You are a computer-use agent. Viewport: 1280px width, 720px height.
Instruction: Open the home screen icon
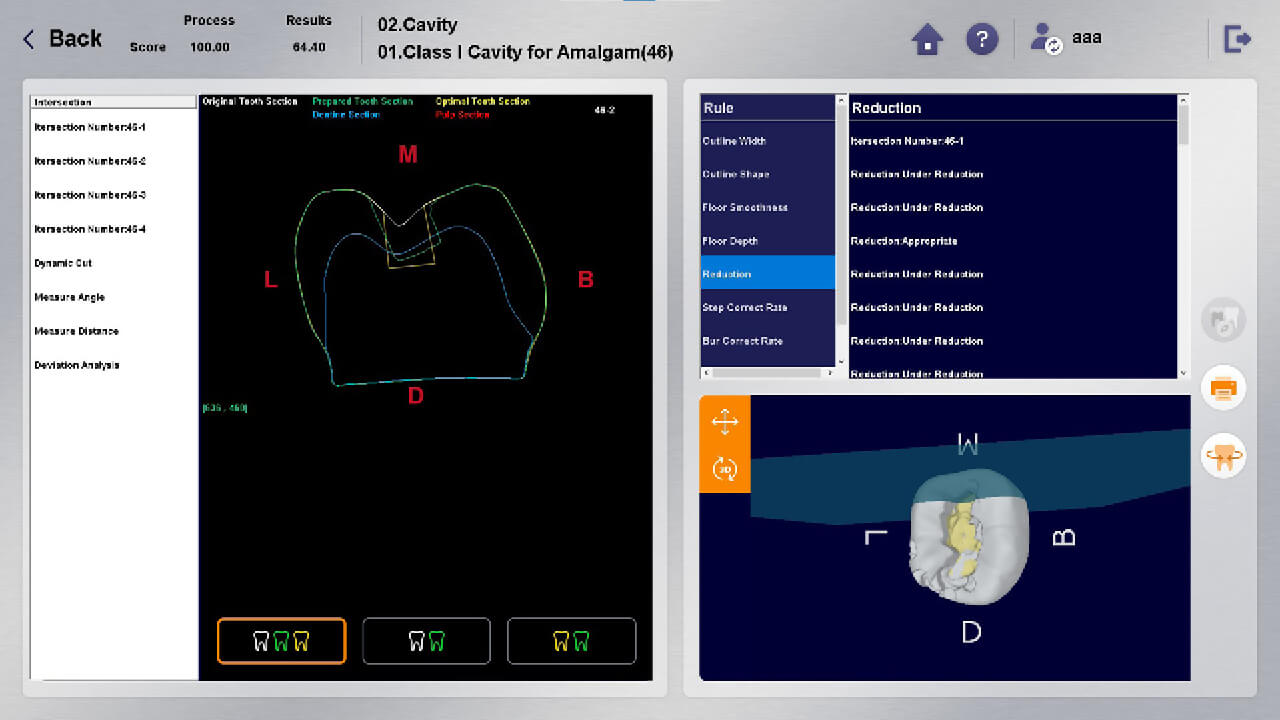point(928,39)
